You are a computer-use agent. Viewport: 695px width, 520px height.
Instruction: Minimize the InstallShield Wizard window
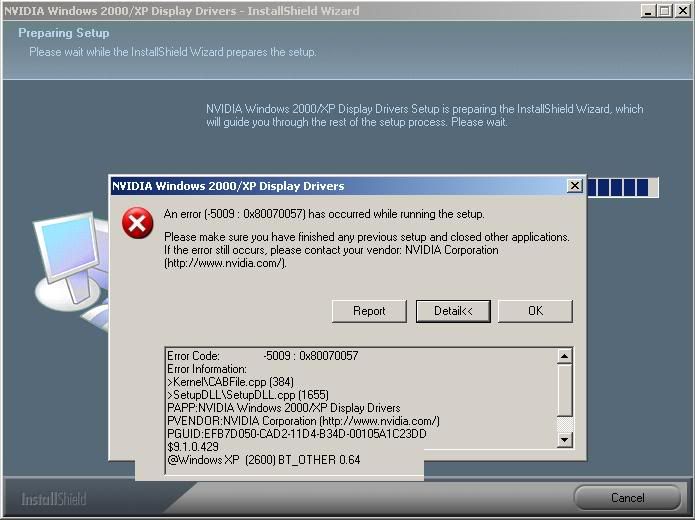tap(648, 11)
